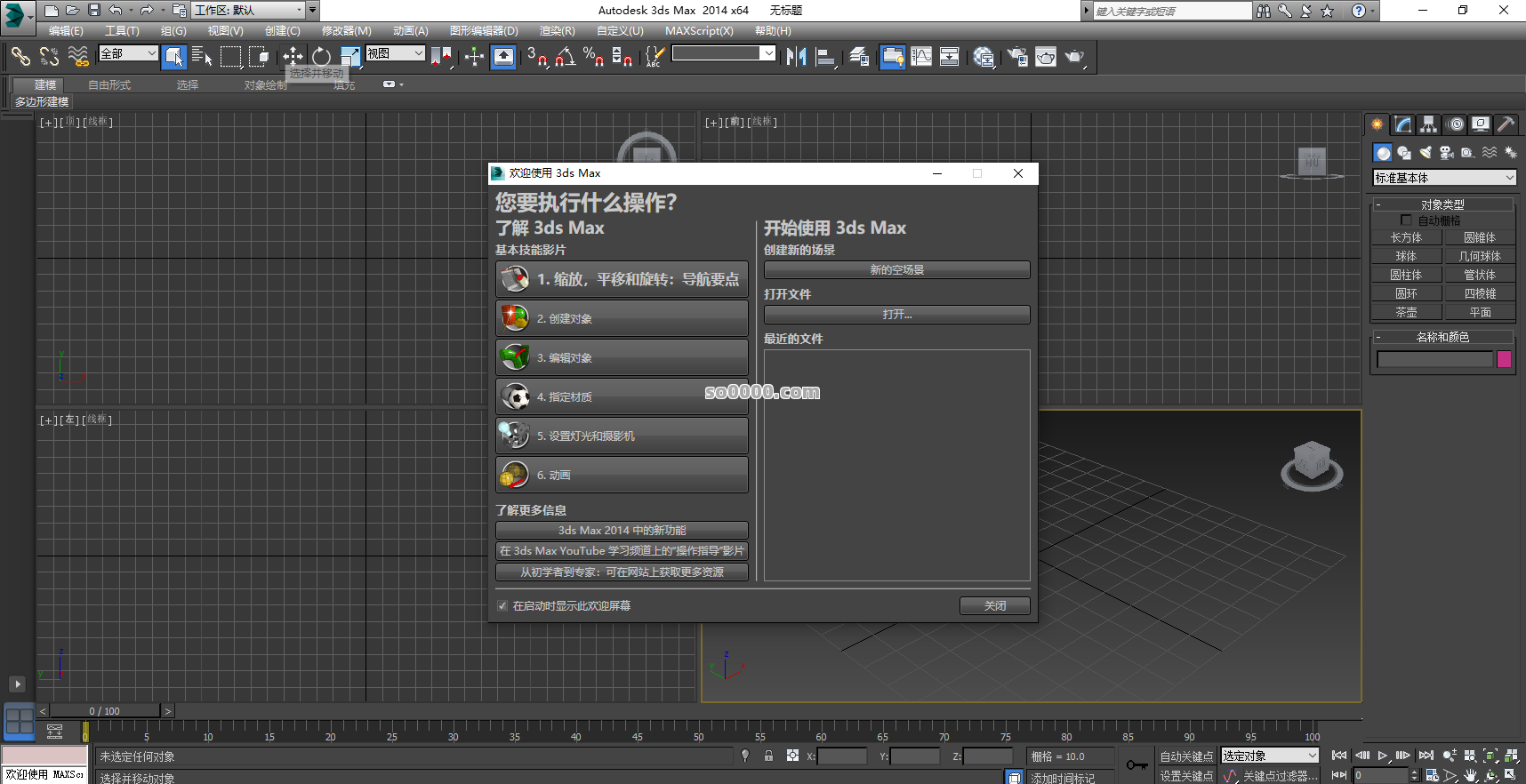Open the 渲染(R) menu

557,31
